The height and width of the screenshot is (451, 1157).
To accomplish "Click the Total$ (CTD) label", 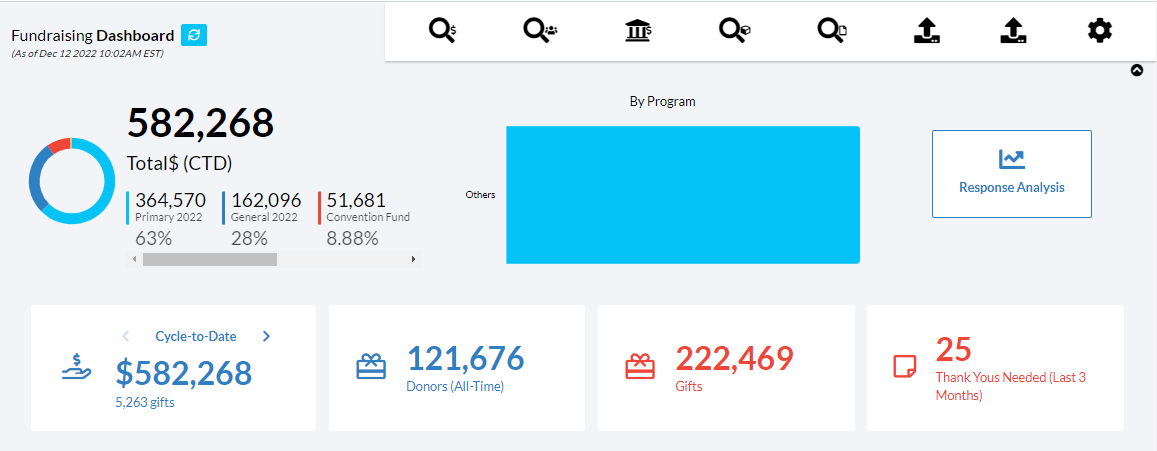I will pyautogui.click(x=179, y=164).
